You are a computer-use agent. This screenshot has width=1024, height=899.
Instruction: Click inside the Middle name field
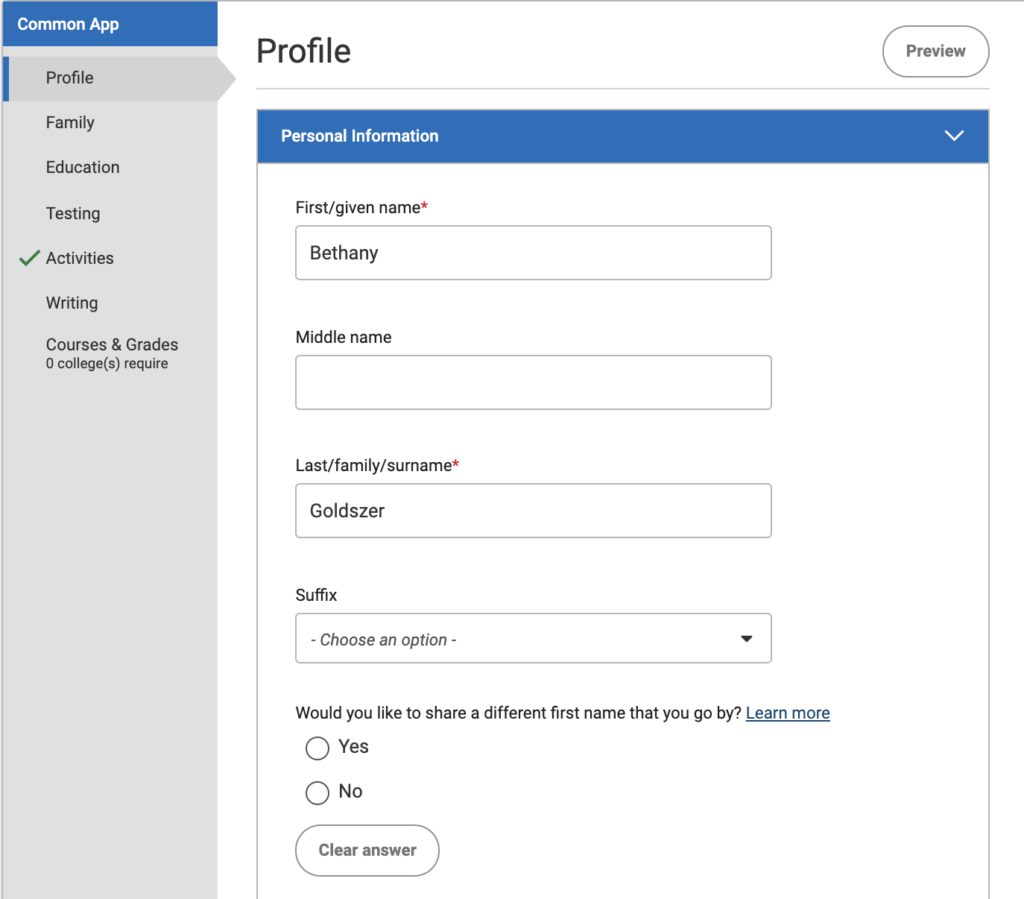(x=533, y=382)
